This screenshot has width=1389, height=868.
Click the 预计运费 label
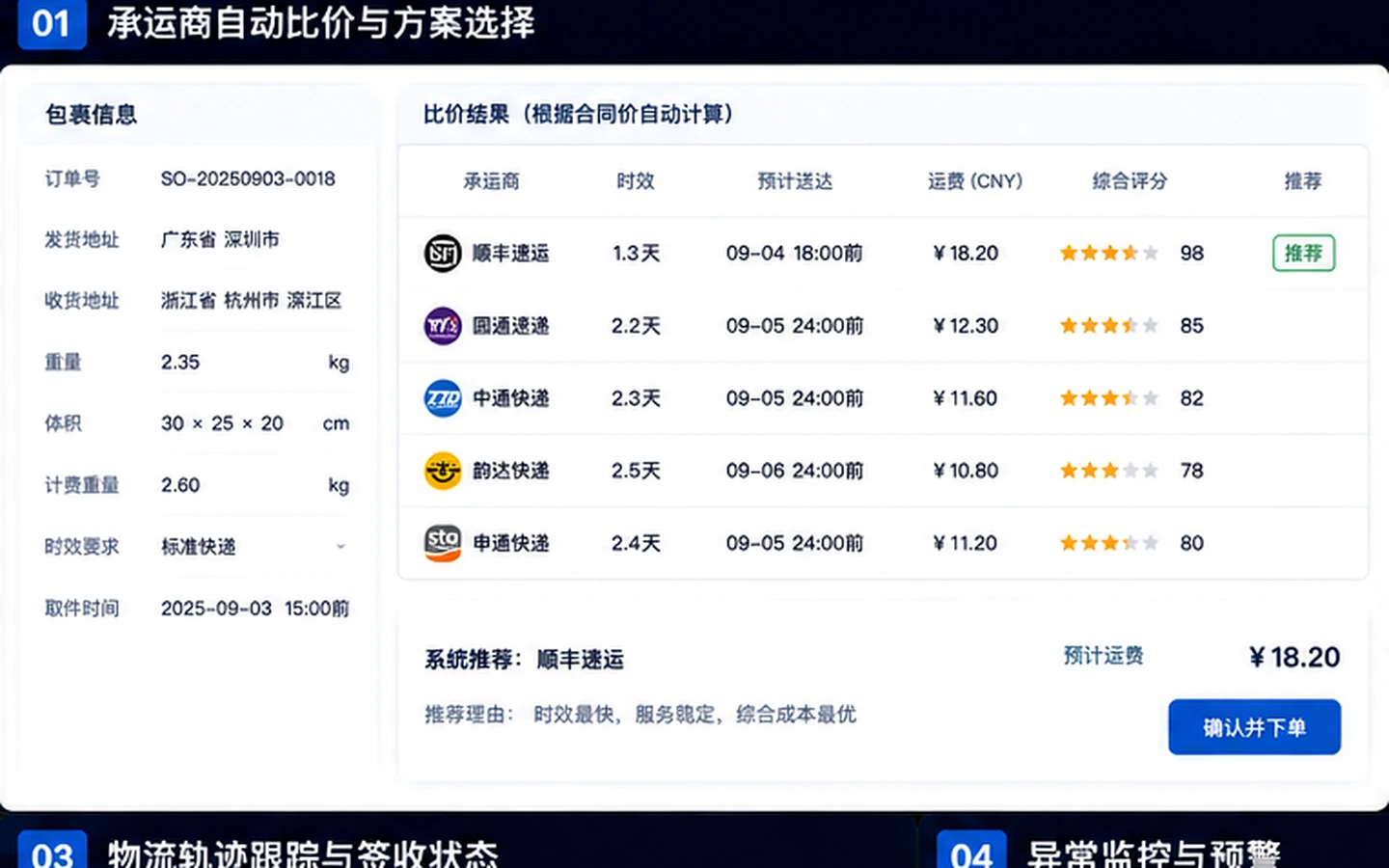1103,656
